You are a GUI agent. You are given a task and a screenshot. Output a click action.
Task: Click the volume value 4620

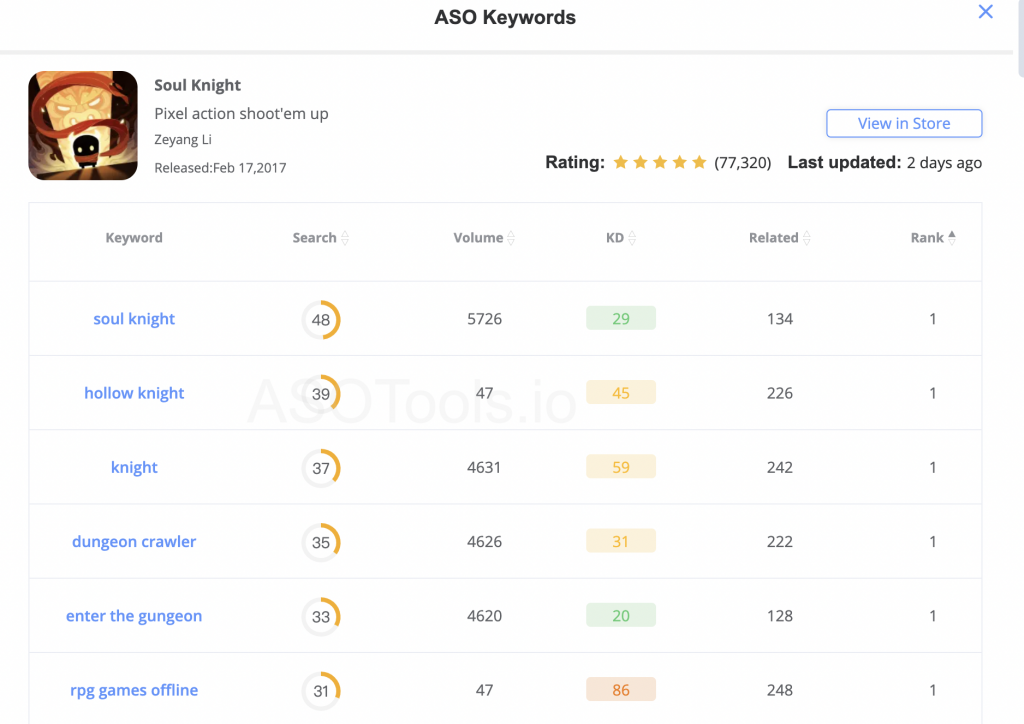tap(485, 616)
